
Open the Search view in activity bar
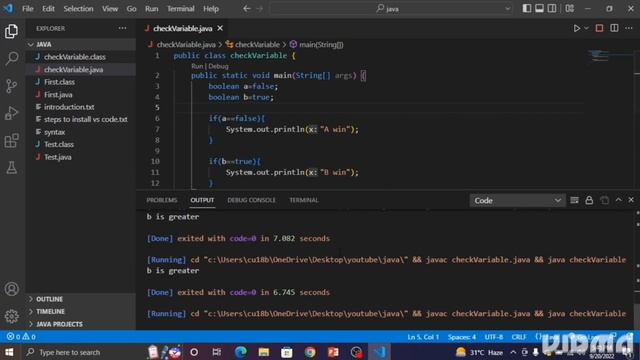click(x=11, y=58)
